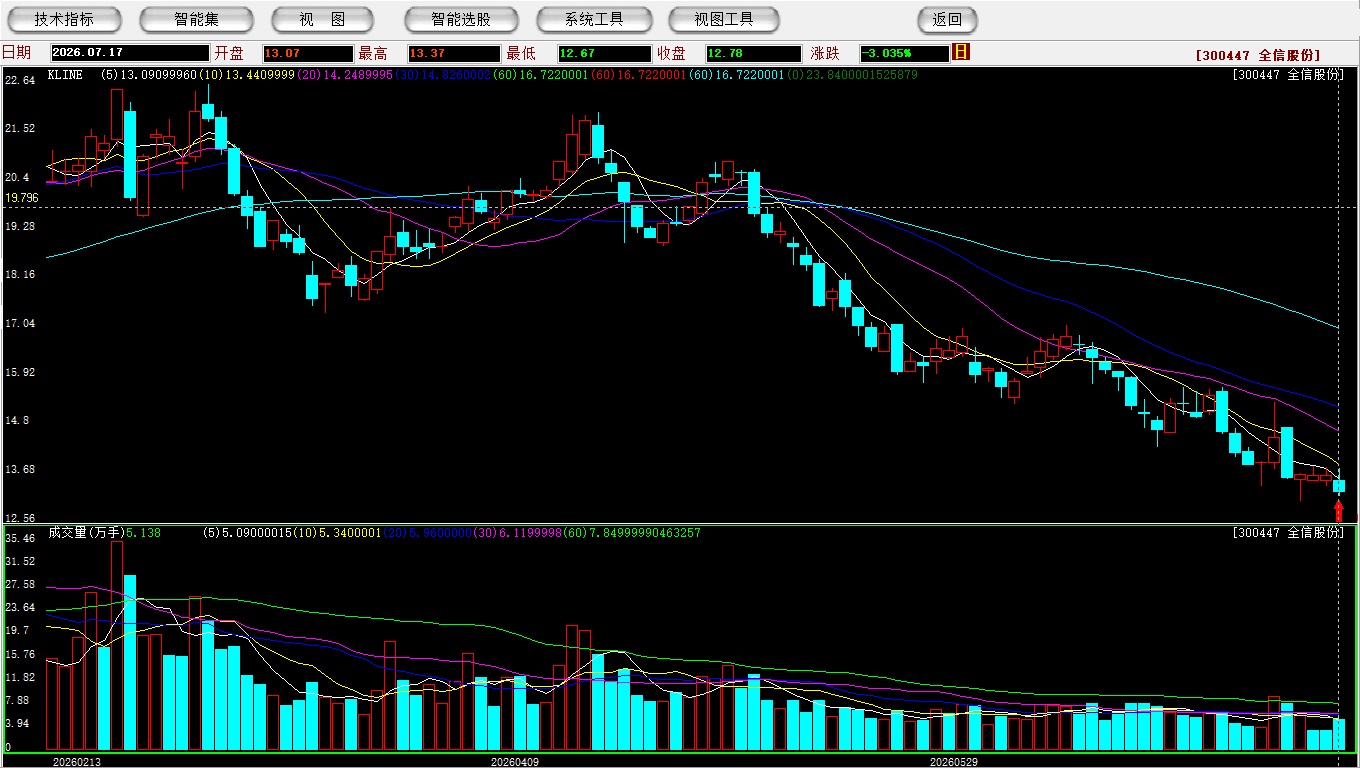Screen dimensions: 1360x768
Task: Click the 17.04 price axis label
Action: pos(20,323)
